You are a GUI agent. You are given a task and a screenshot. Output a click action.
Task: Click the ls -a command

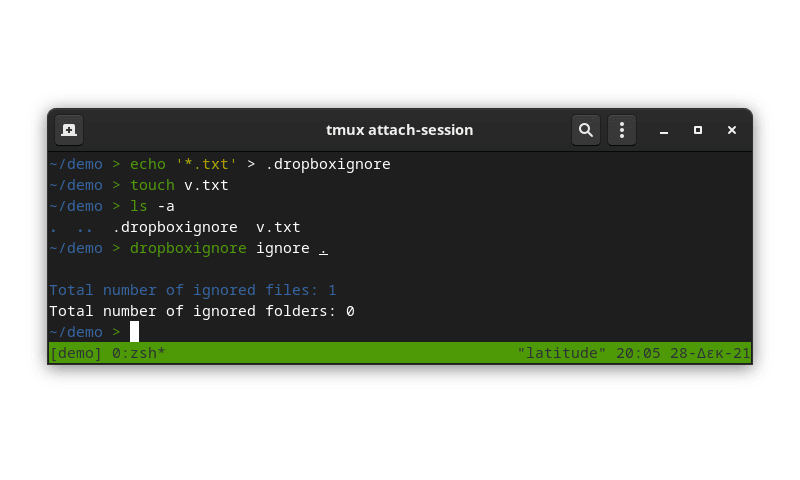[152, 206]
